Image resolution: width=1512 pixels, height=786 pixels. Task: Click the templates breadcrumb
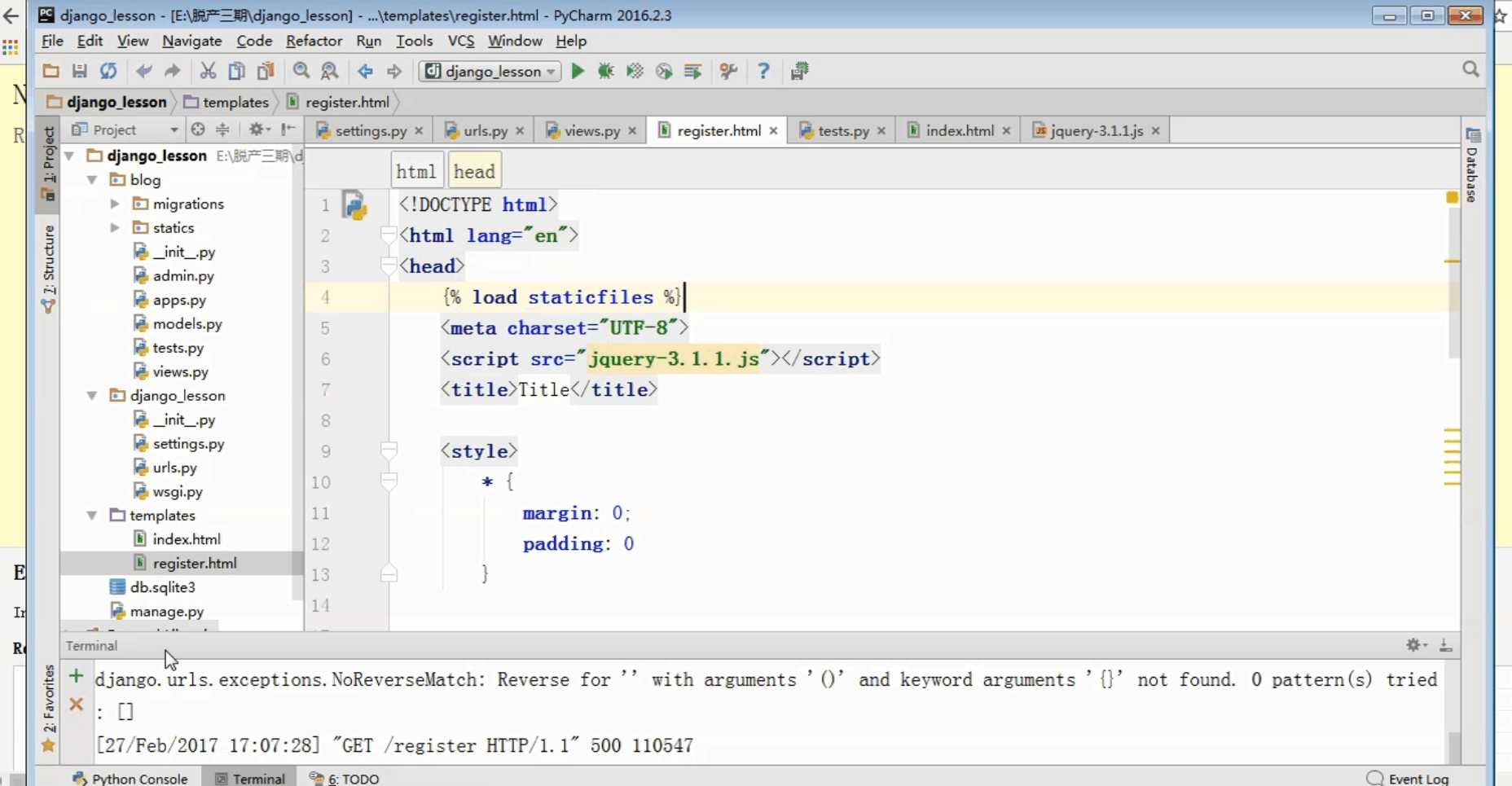226,102
